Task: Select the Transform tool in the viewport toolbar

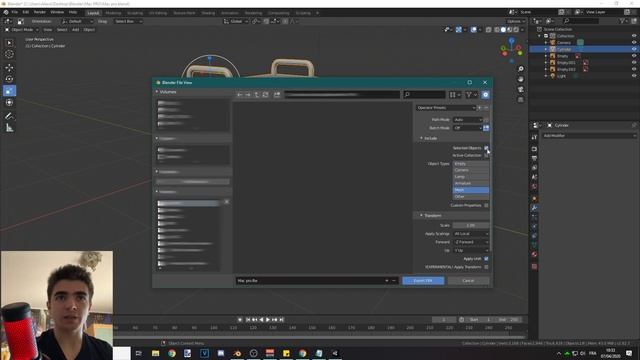Action: click(9, 102)
